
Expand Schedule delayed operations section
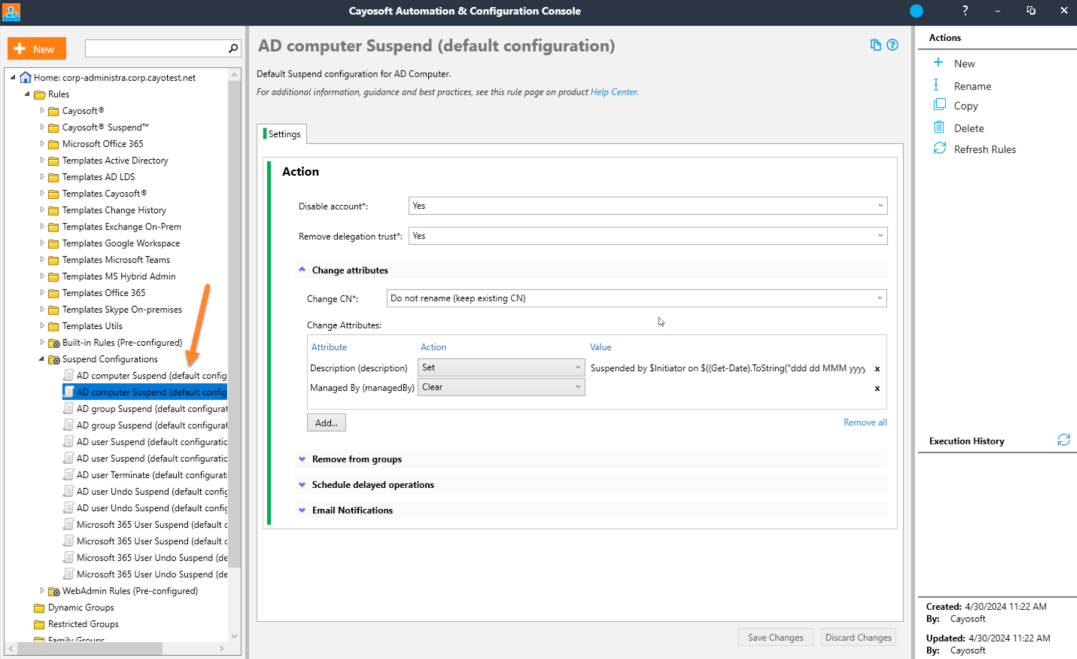(x=302, y=484)
